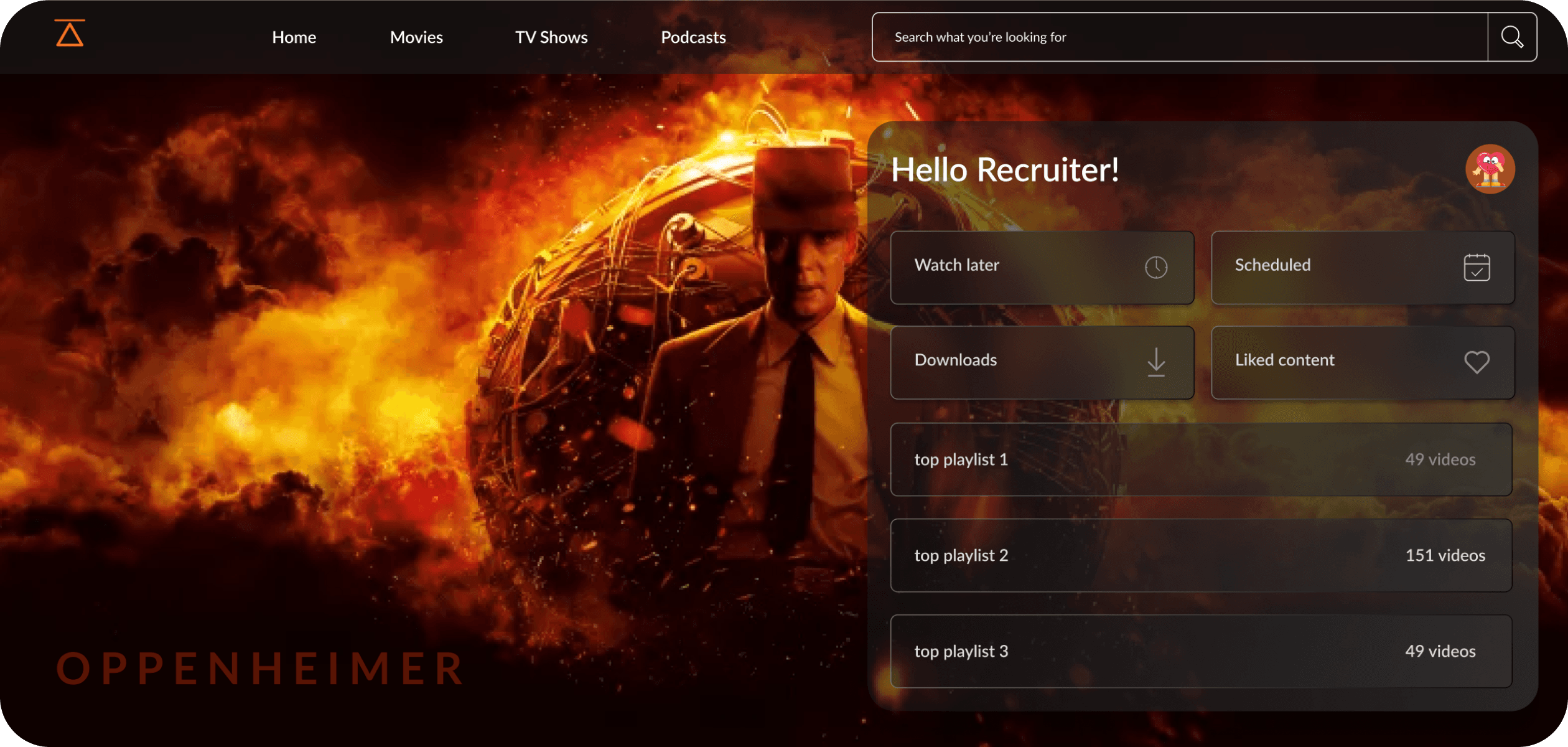Click the 49 videos count for top playlist 1
1568x747 pixels.
click(x=1440, y=459)
